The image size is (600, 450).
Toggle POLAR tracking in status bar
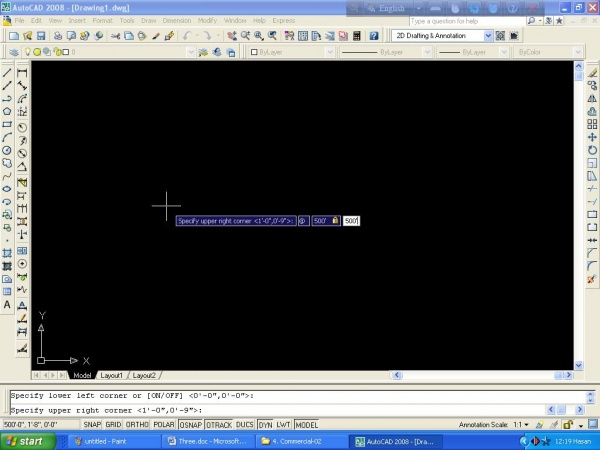[x=164, y=425]
